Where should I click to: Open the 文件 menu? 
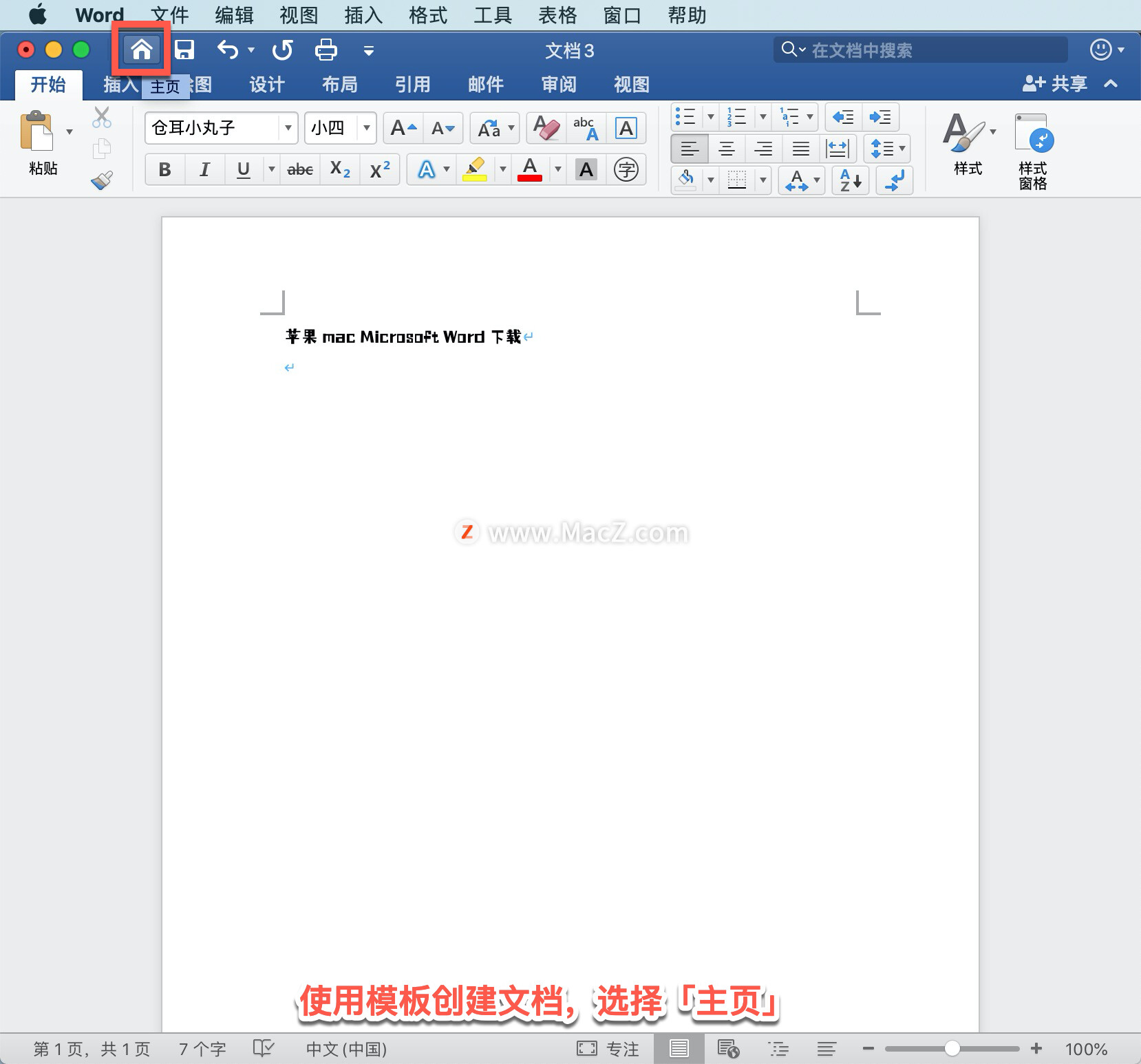pyautogui.click(x=169, y=14)
